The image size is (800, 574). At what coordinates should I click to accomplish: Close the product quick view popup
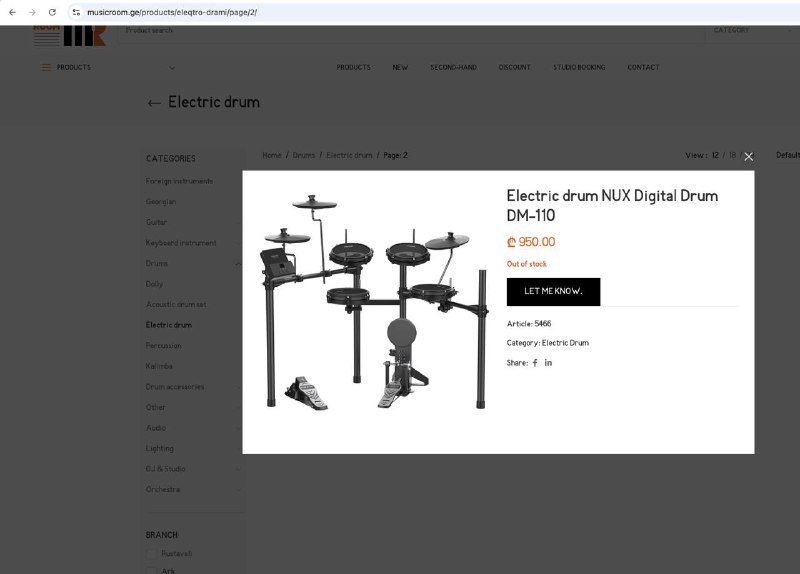pyautogui.click(x=748, y=157)
